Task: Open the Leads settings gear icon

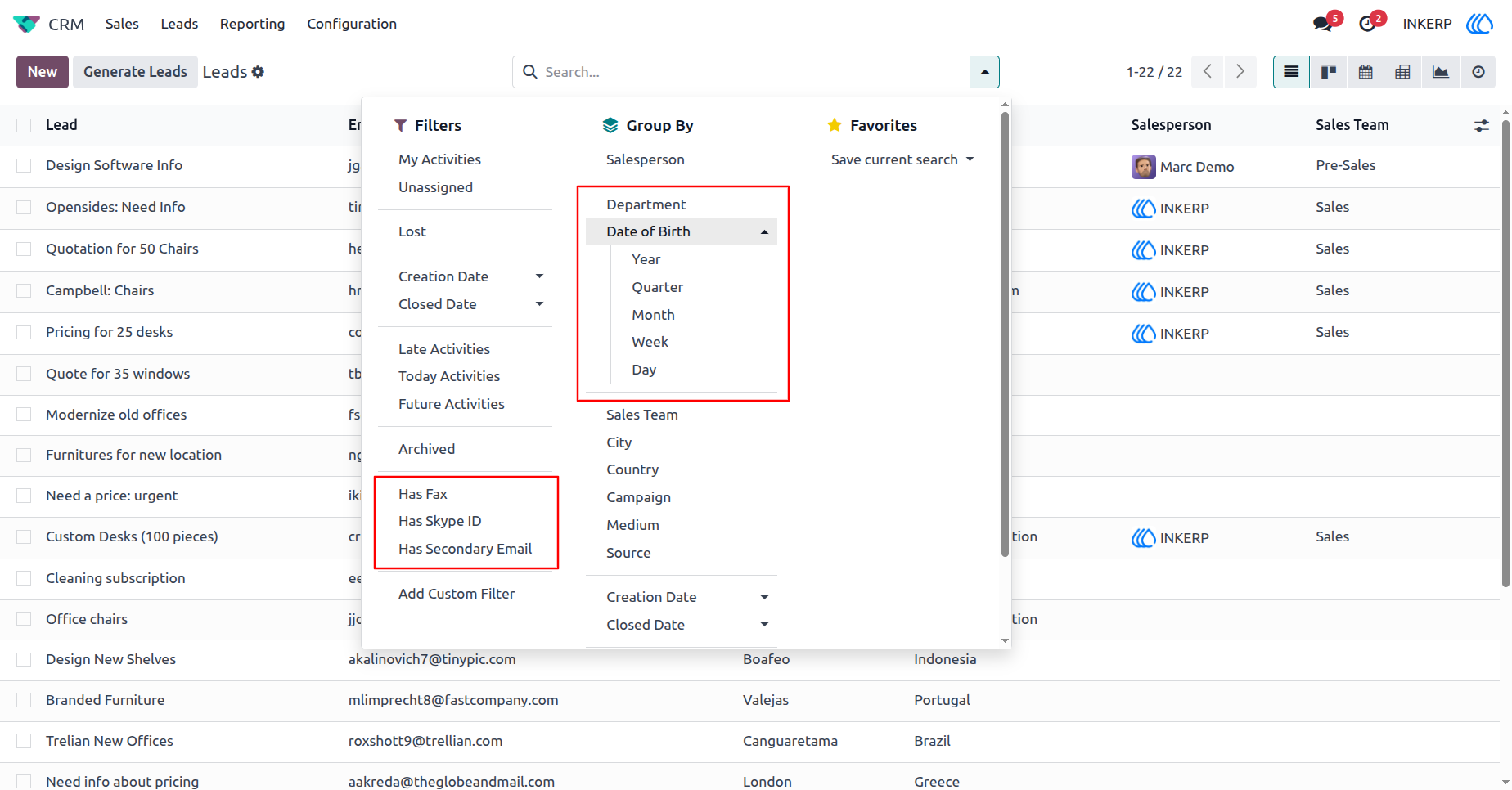Action: [258, 72]
